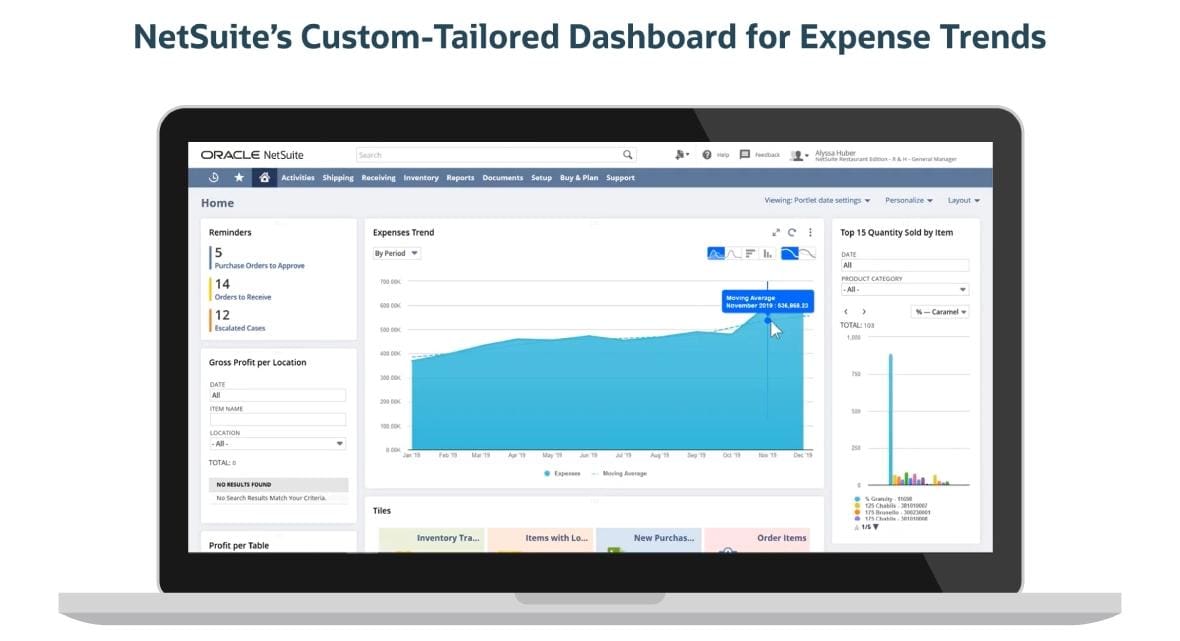Viewport: 1180px width, 641px height.
Task: Go to Home via house icon
Action: pos(264,178)
